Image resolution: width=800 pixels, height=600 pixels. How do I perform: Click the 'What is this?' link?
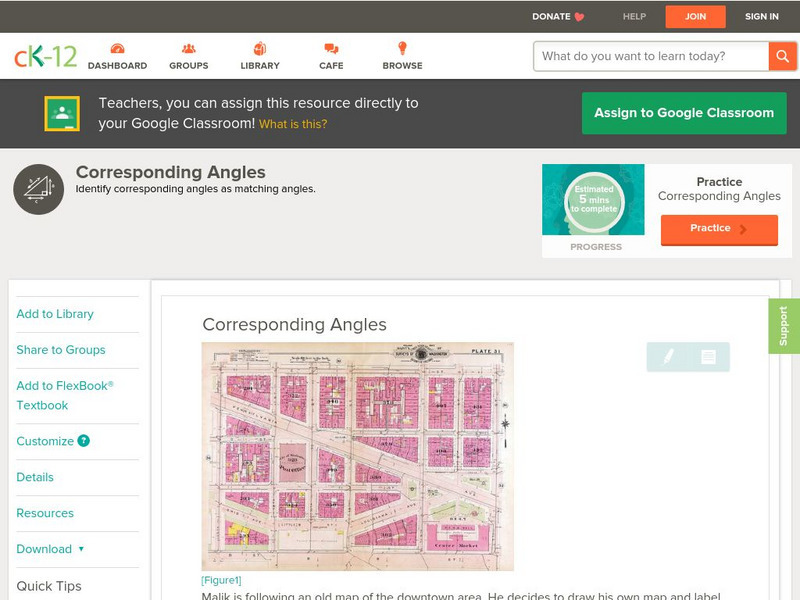[x=293, y=124]
